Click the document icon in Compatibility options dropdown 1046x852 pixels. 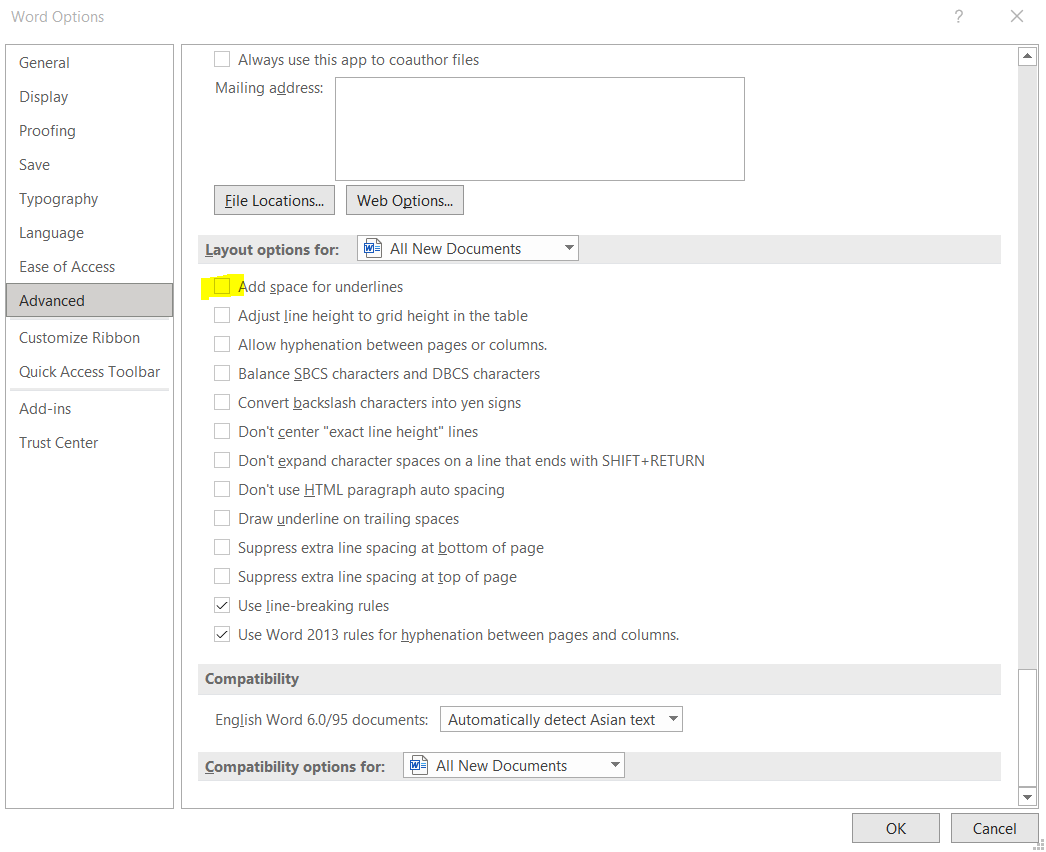[x=420, y=766]
